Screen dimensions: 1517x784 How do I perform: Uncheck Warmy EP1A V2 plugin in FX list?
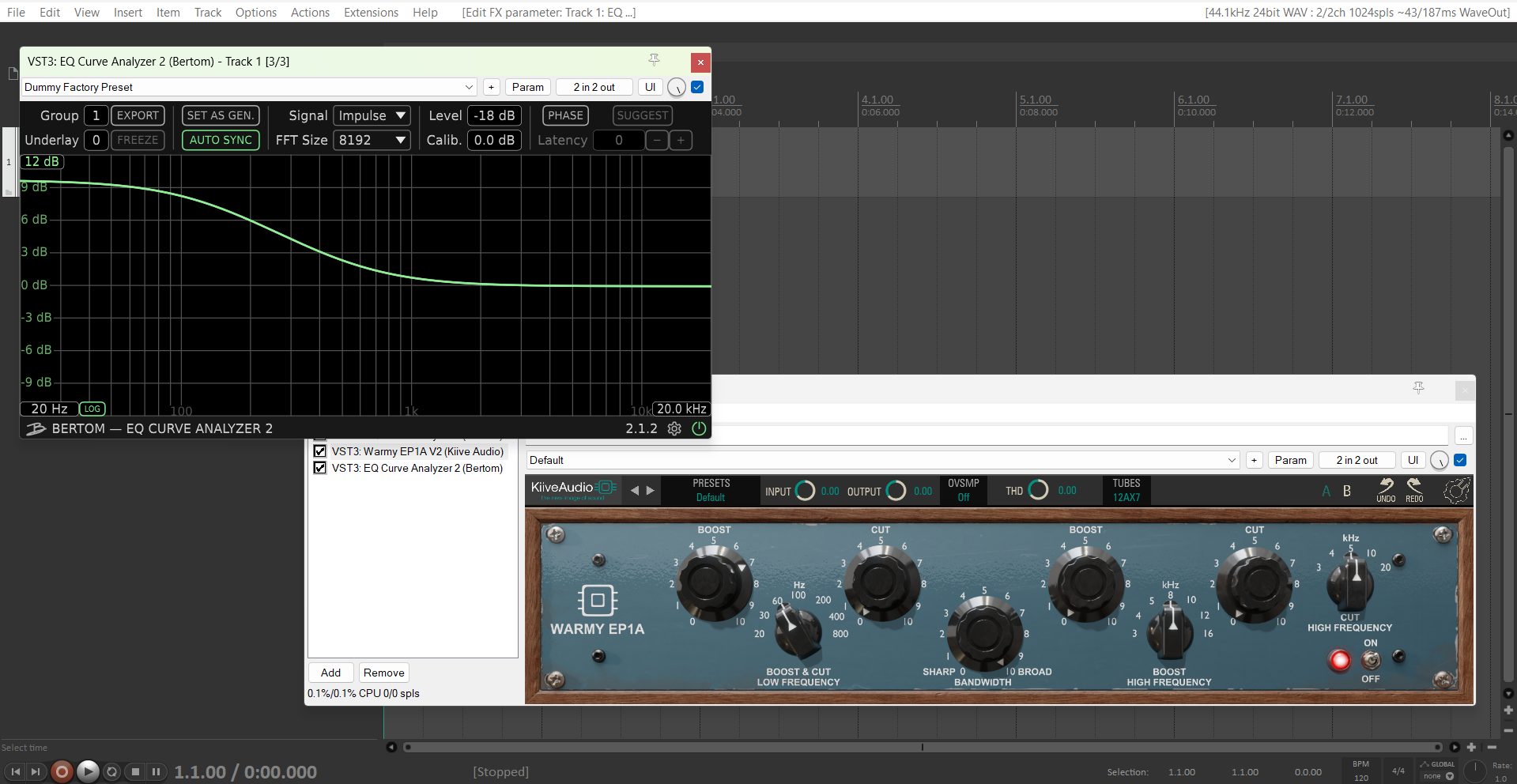[x=320, y=451]
